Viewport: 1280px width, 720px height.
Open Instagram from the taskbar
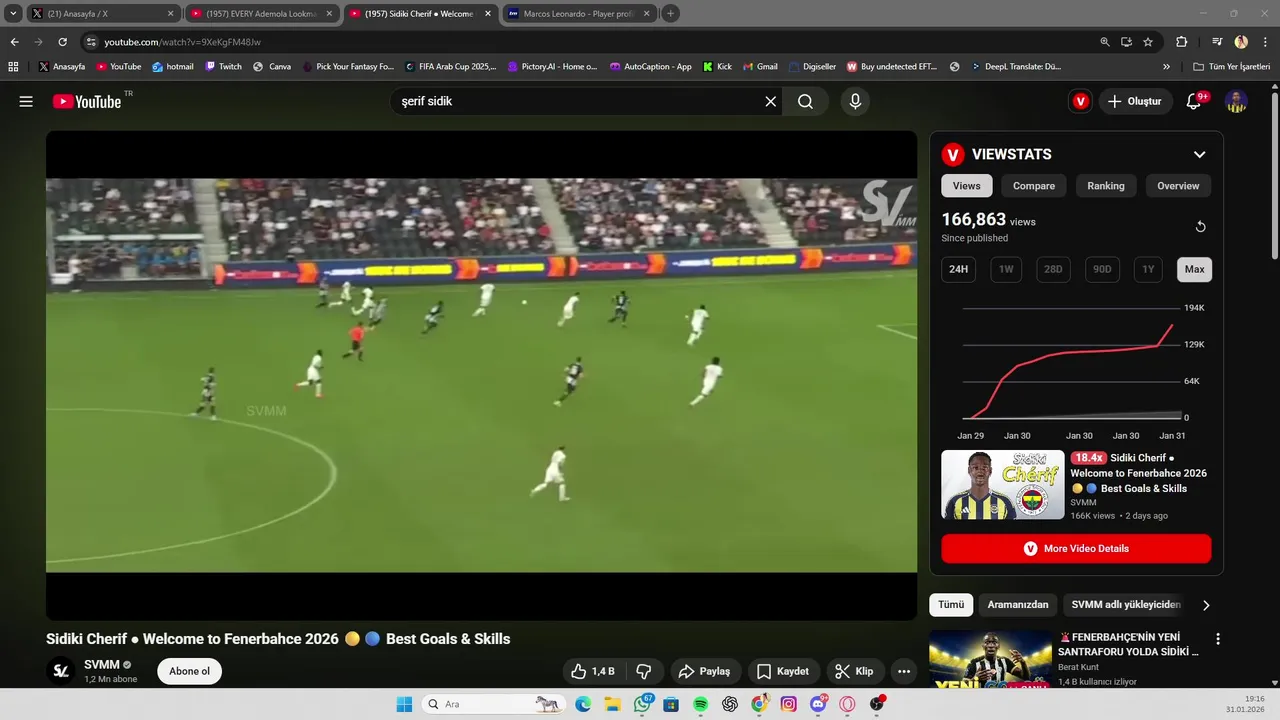(x=789, y=704)
